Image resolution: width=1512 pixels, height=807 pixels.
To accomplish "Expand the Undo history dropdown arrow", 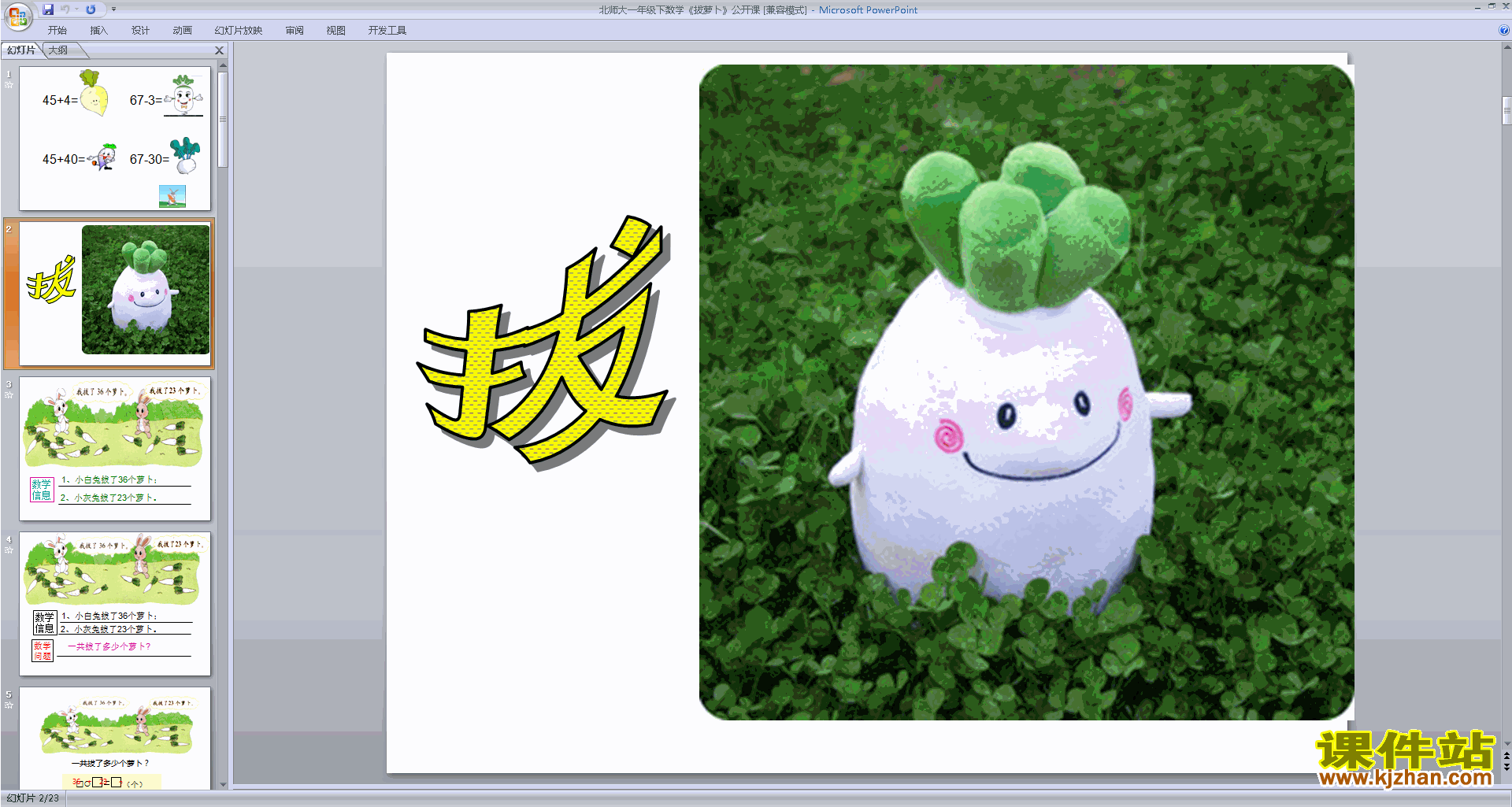I will coord(77,9).
